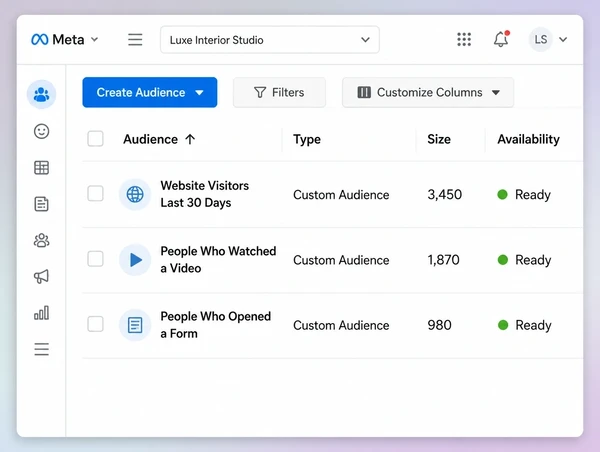The image size is (600, 452).
Task: Open the table grid sidebar icon
Action: (41, 168)
